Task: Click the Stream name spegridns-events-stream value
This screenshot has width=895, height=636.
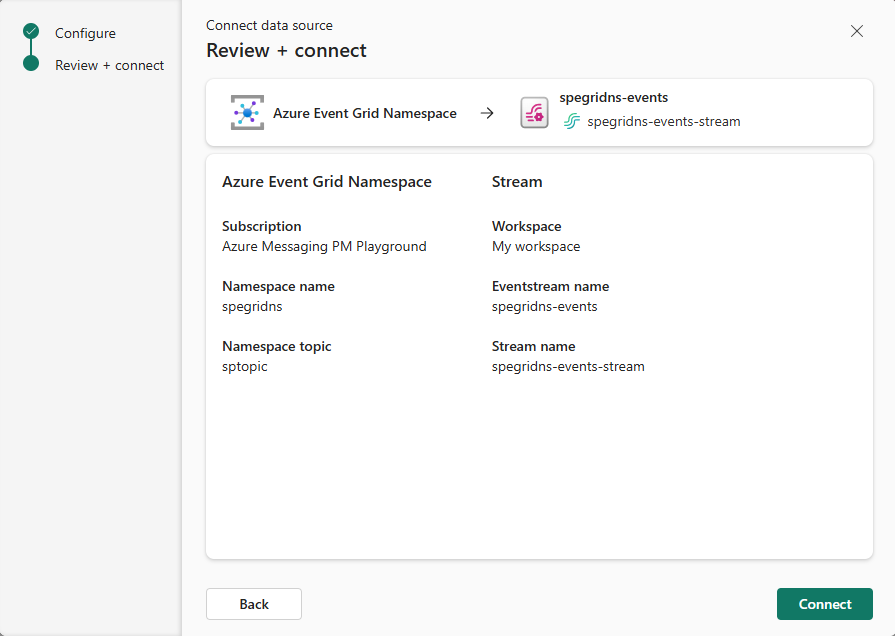Action: pyautogui.click(x=567, y=366)
